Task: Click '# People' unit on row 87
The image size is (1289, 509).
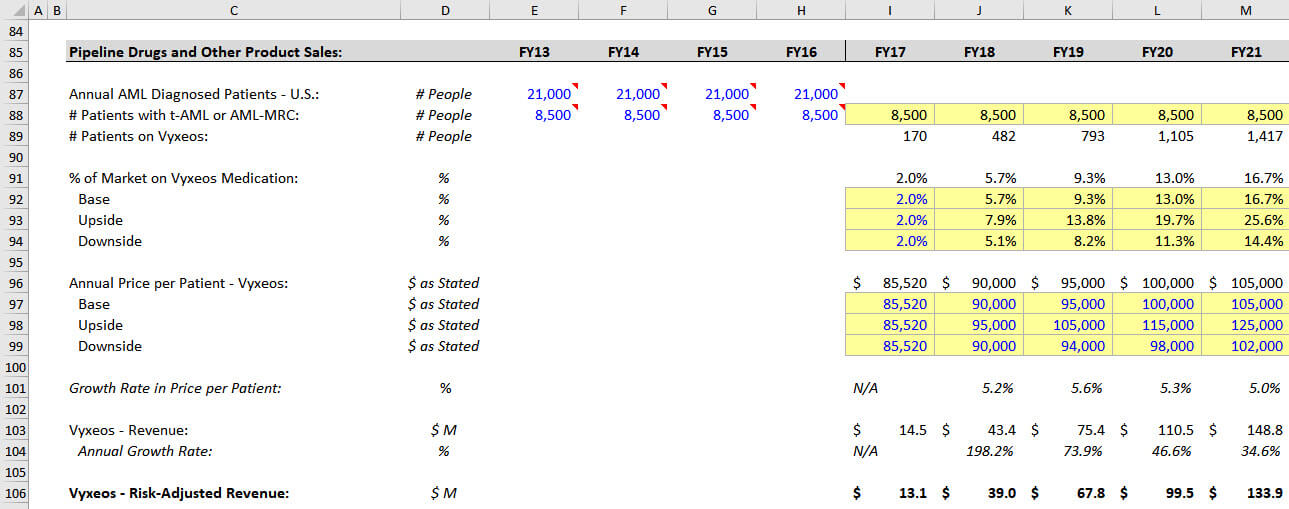Action: tap(444, 94)
